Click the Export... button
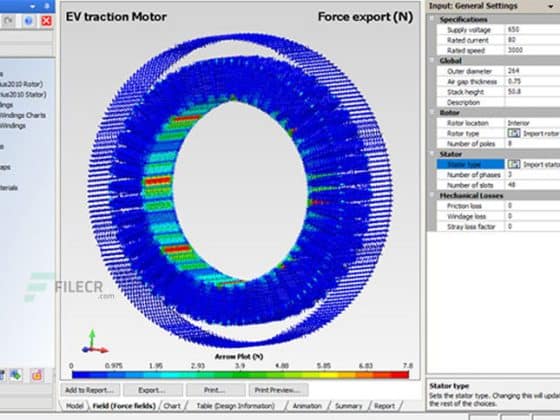560x420 pixels. [152, 390]
